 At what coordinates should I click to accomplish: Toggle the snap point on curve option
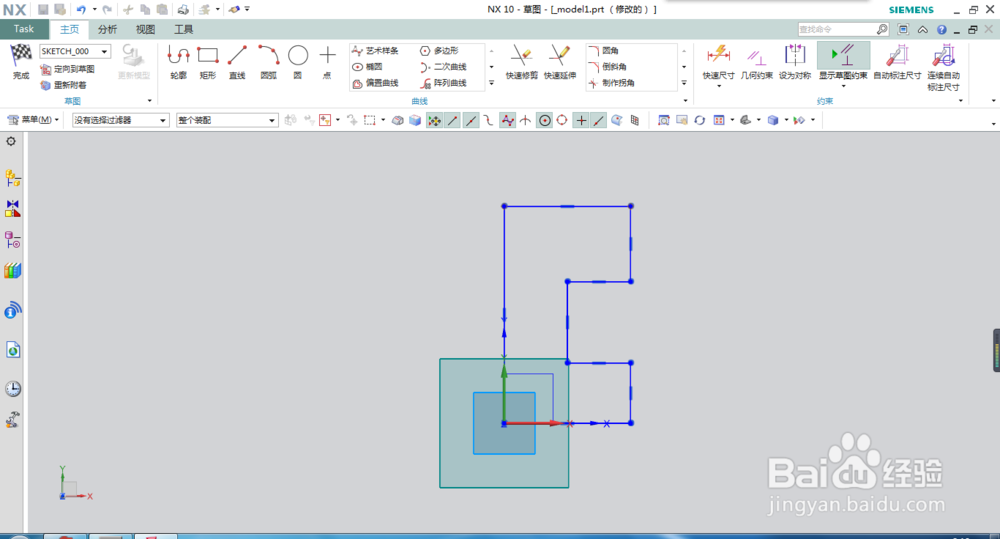[598, 120]
